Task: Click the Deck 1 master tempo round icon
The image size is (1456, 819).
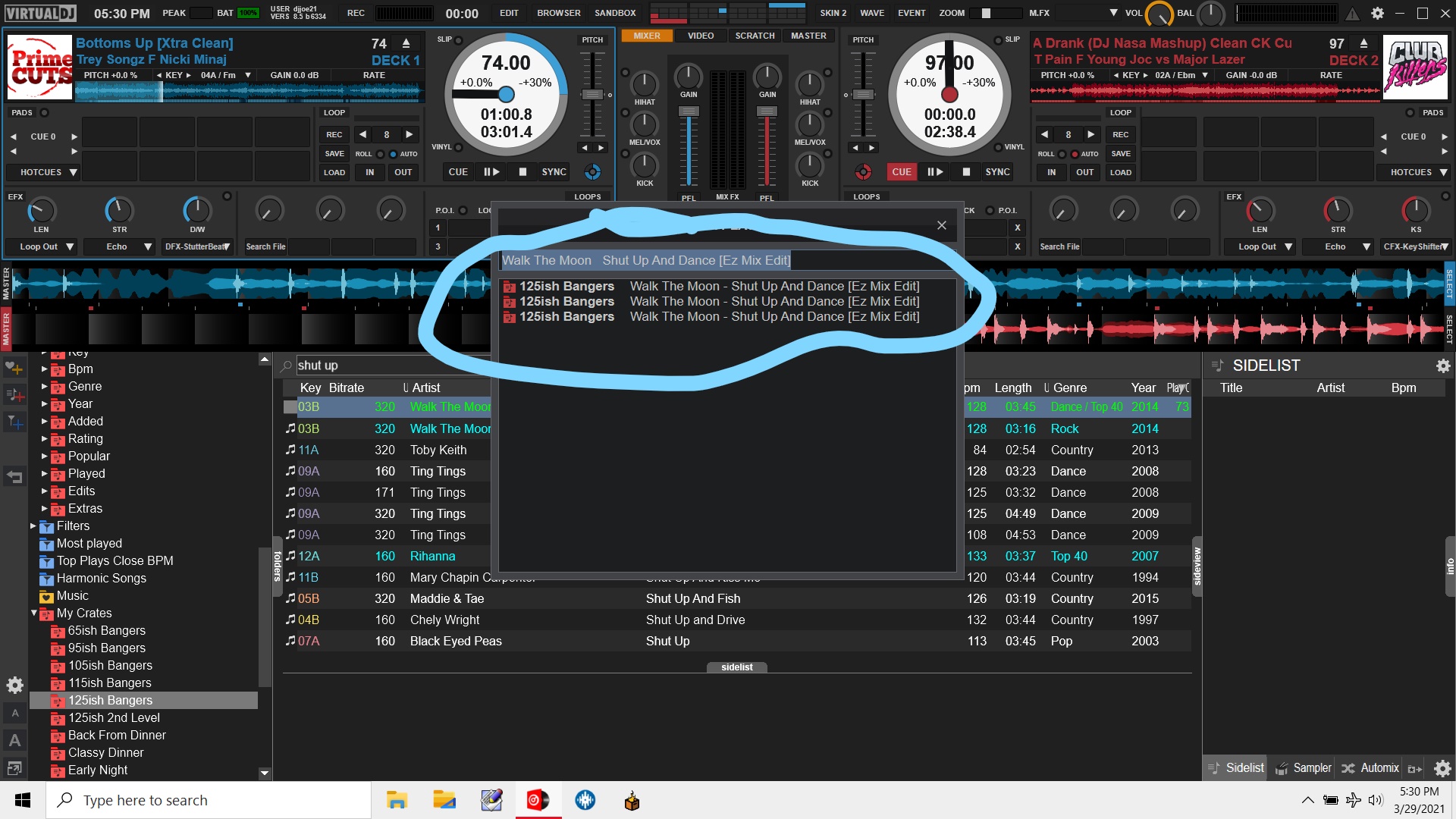Action: click(593, 172)
